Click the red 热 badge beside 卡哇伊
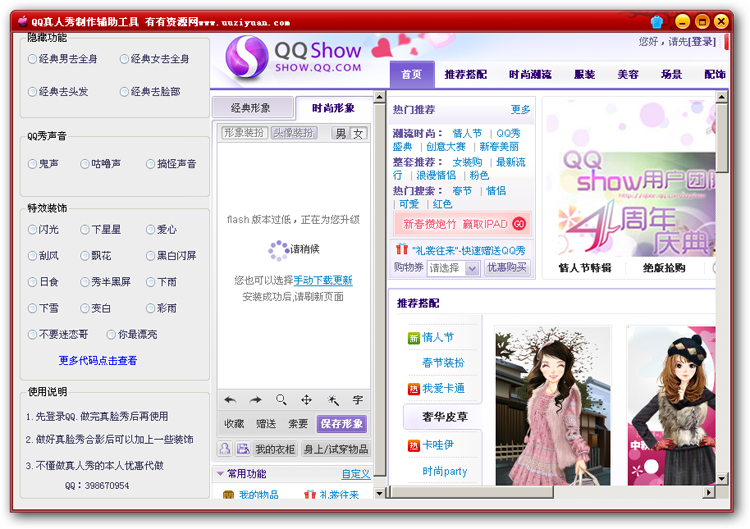The height and width of the screenshot is (529, 750). [x=413, y=446]
